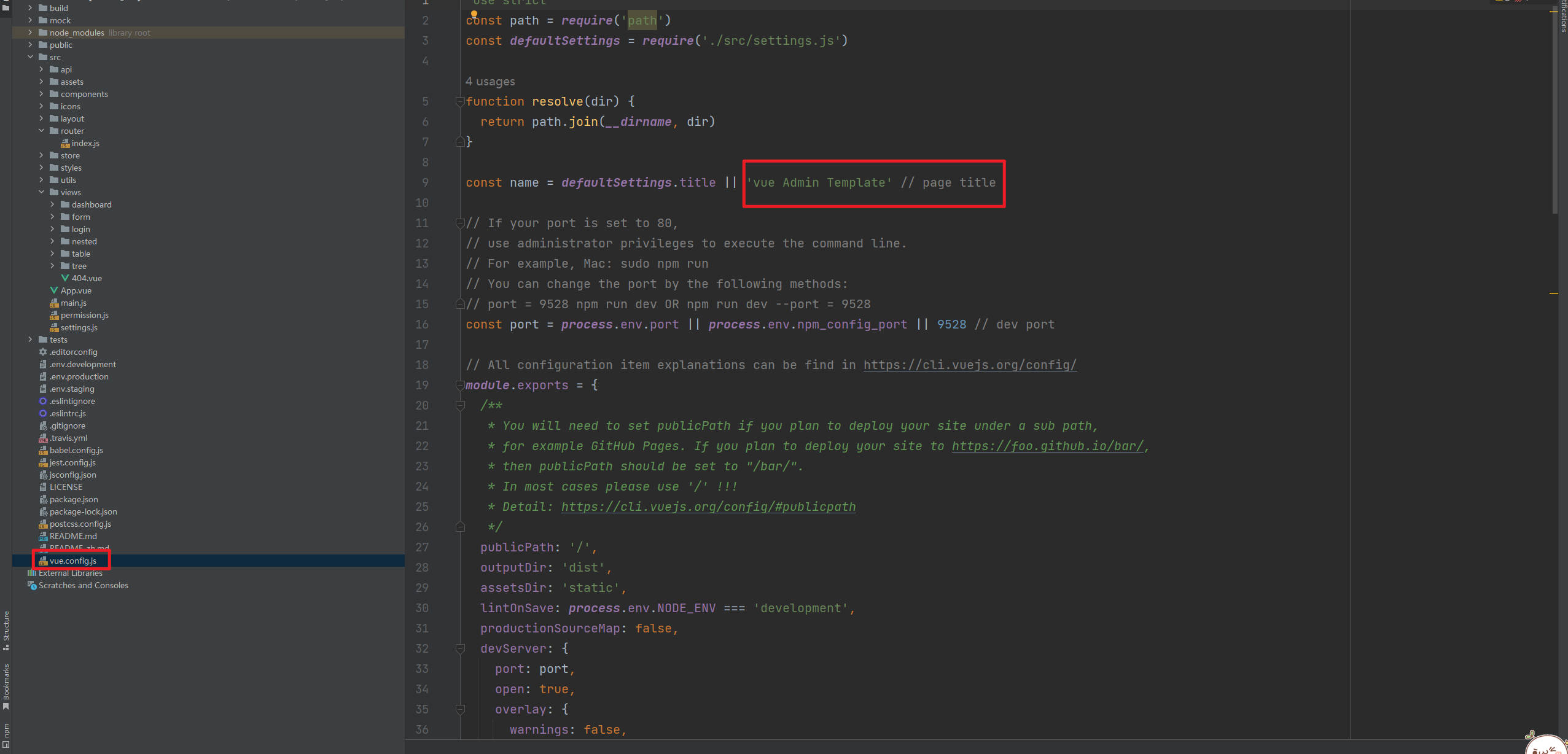Screen dimensions: 1568x754
Task: Collapse the src folder
Action: pyautogui.click(x=30, y=57)
